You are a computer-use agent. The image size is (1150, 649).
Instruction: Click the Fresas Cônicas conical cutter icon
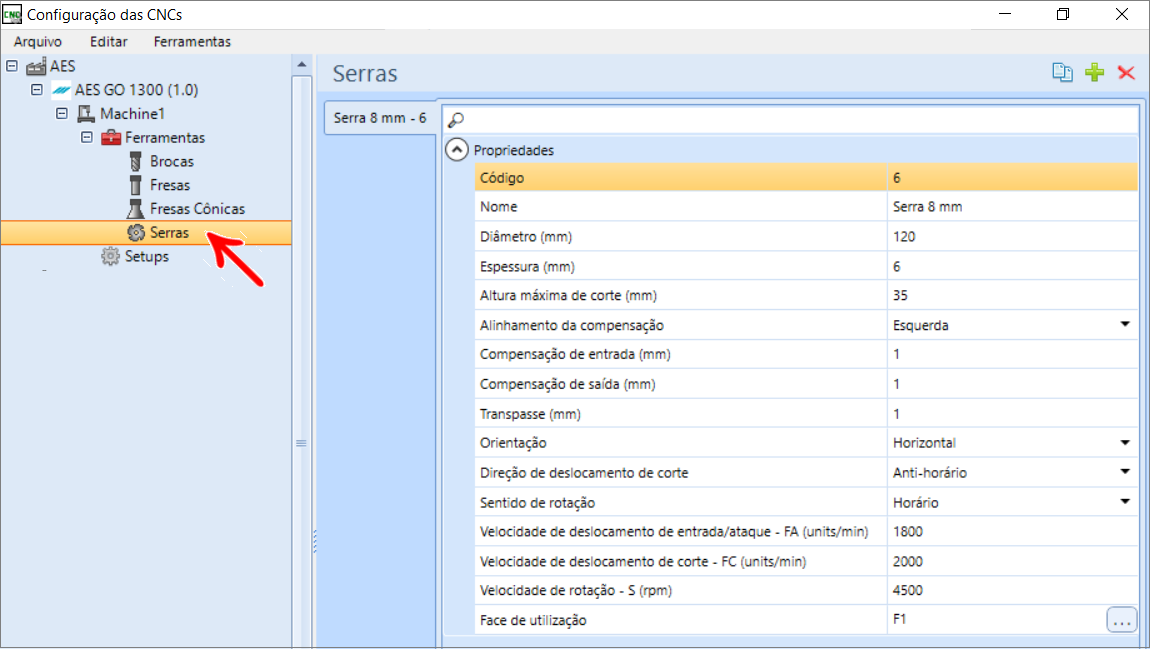pyautogui.click(x=136, y=209)
